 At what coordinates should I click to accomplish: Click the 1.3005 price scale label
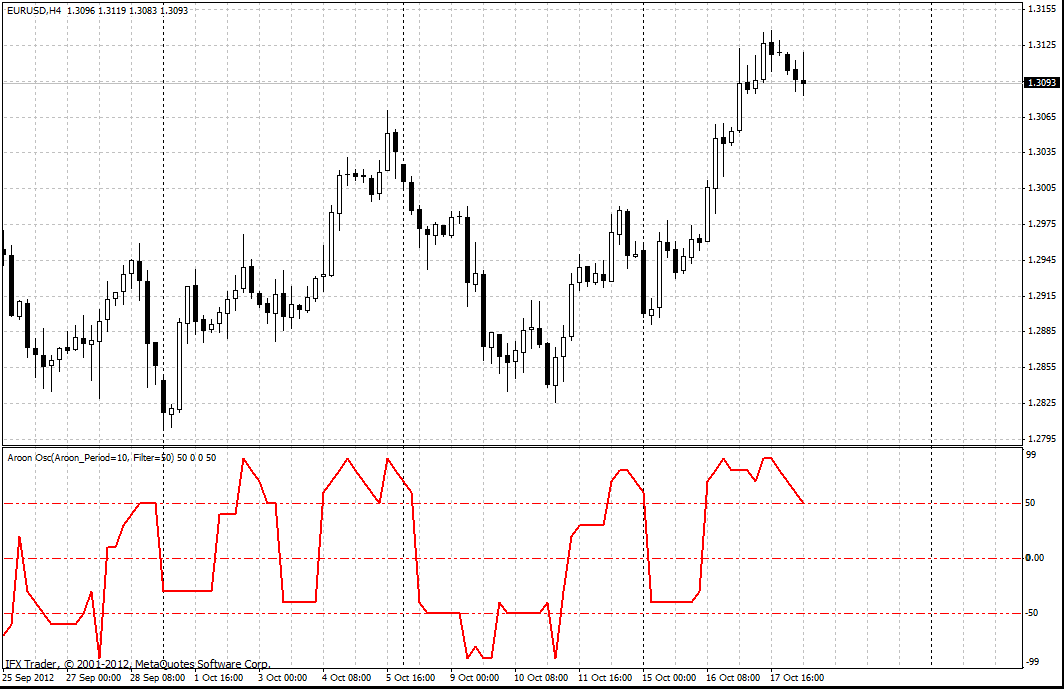click(1041, 188)
